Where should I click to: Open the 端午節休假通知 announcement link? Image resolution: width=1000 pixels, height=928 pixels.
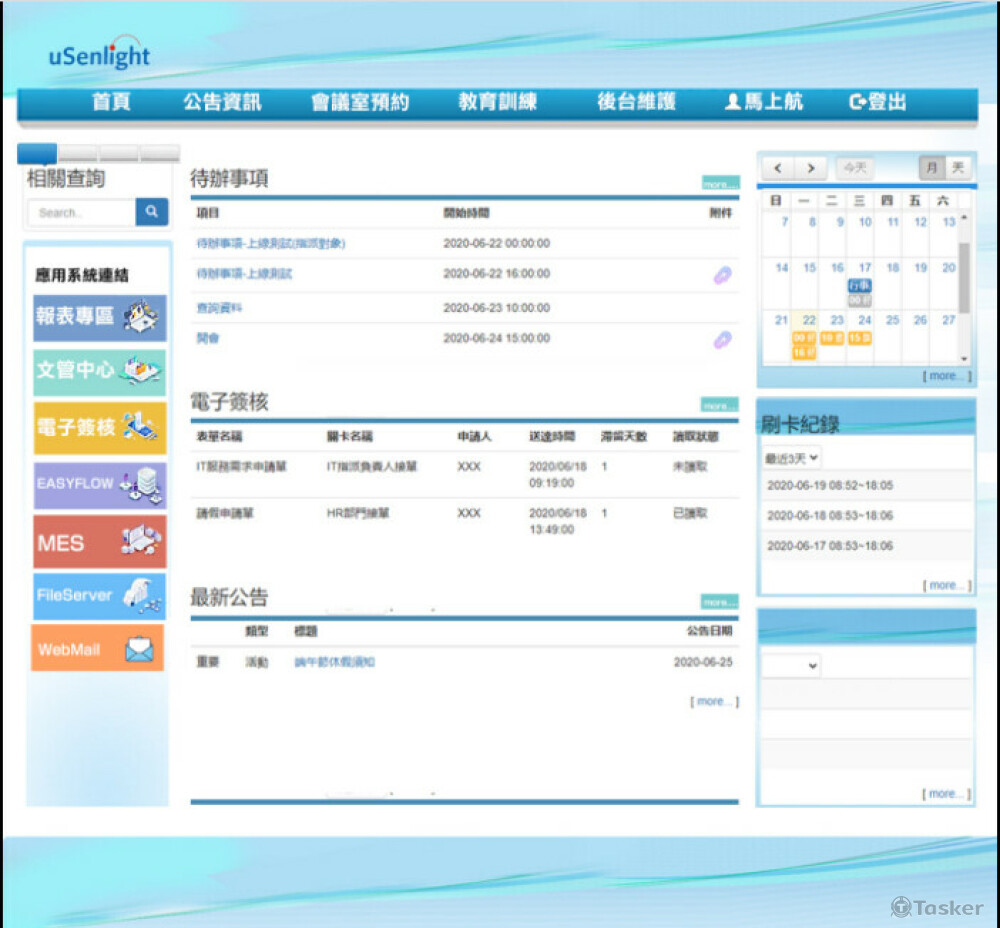pos(334,662)
